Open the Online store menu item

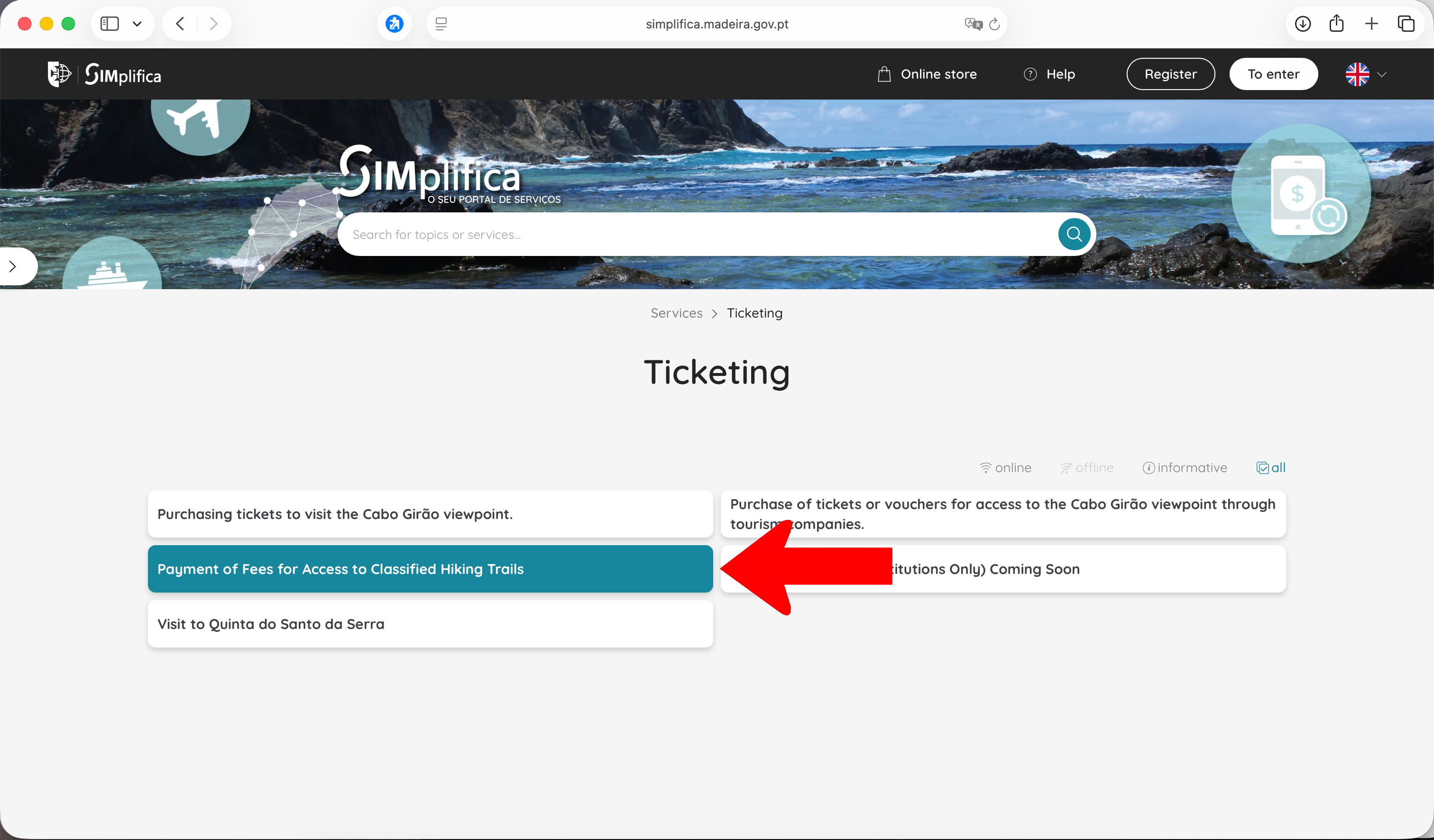928,74
